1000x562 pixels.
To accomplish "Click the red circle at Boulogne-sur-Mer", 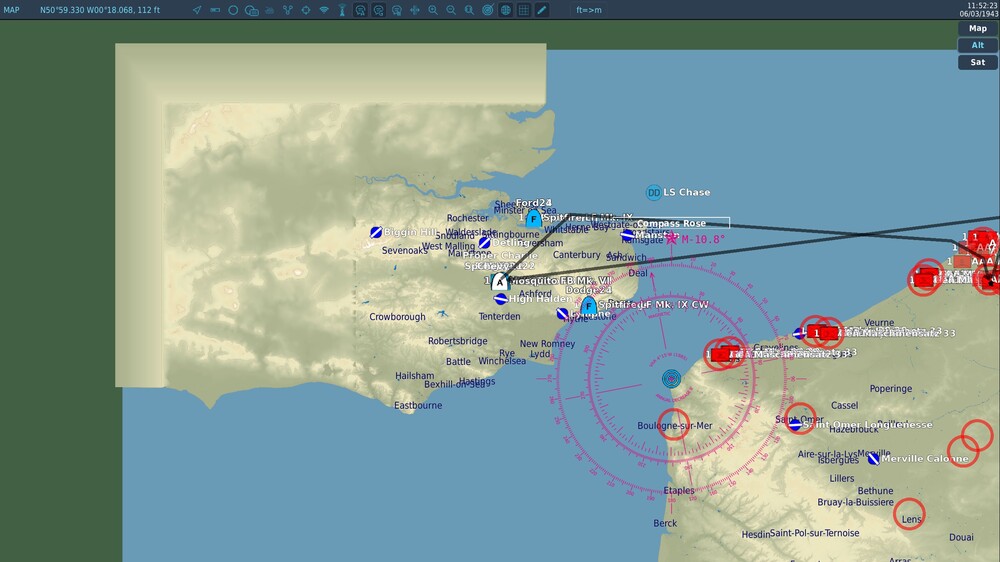I will [x=673, y=425].
